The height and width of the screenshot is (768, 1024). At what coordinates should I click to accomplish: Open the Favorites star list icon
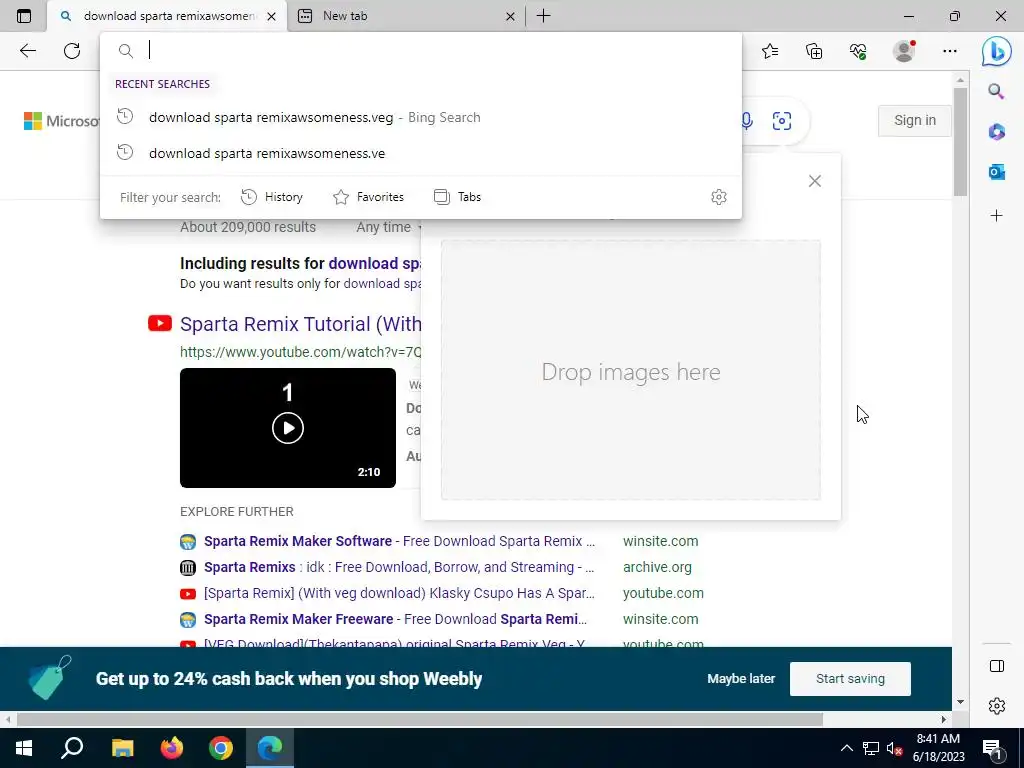click(770, 51)
